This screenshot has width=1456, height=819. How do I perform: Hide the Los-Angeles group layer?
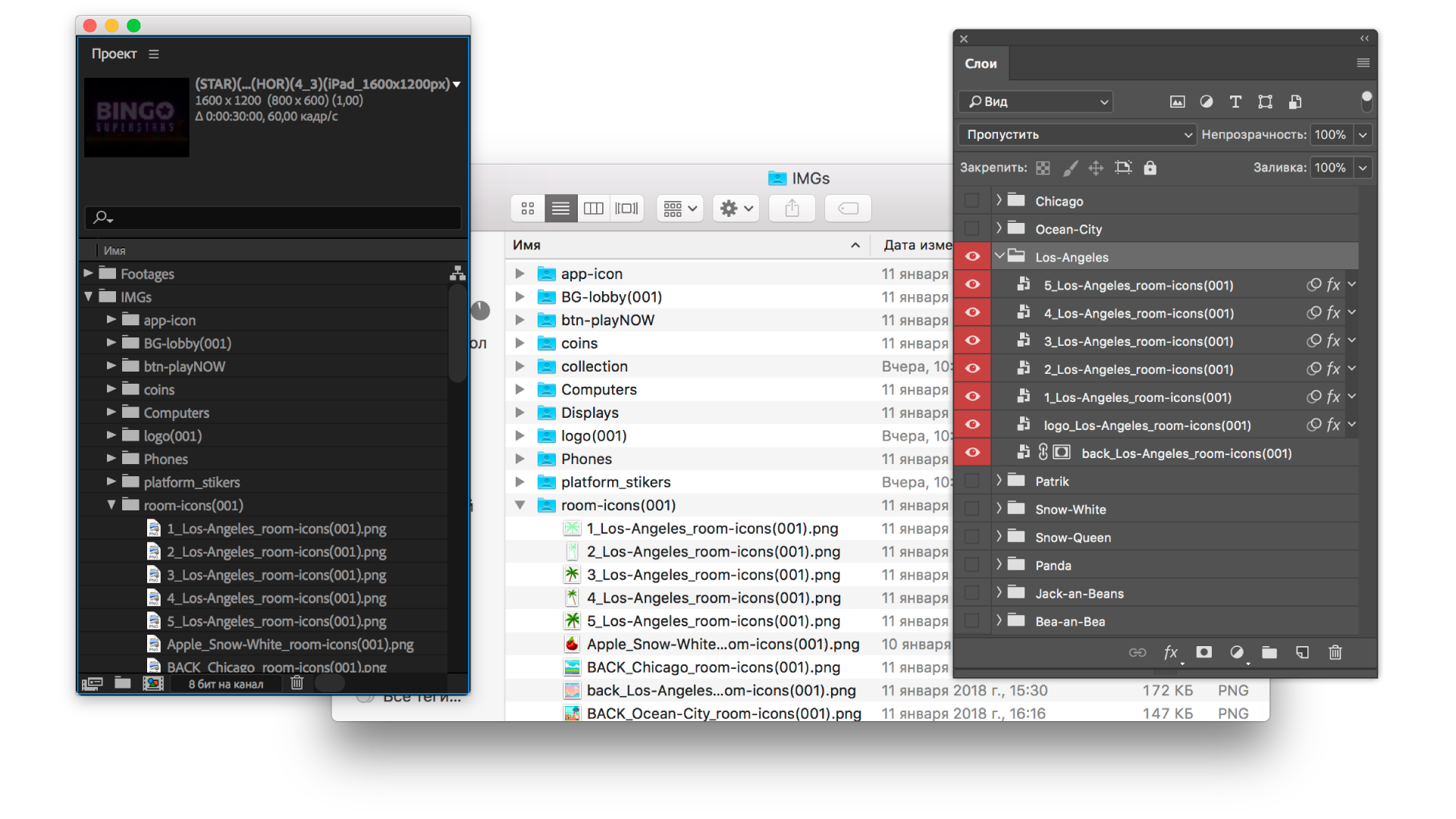(x=972, y=256)
